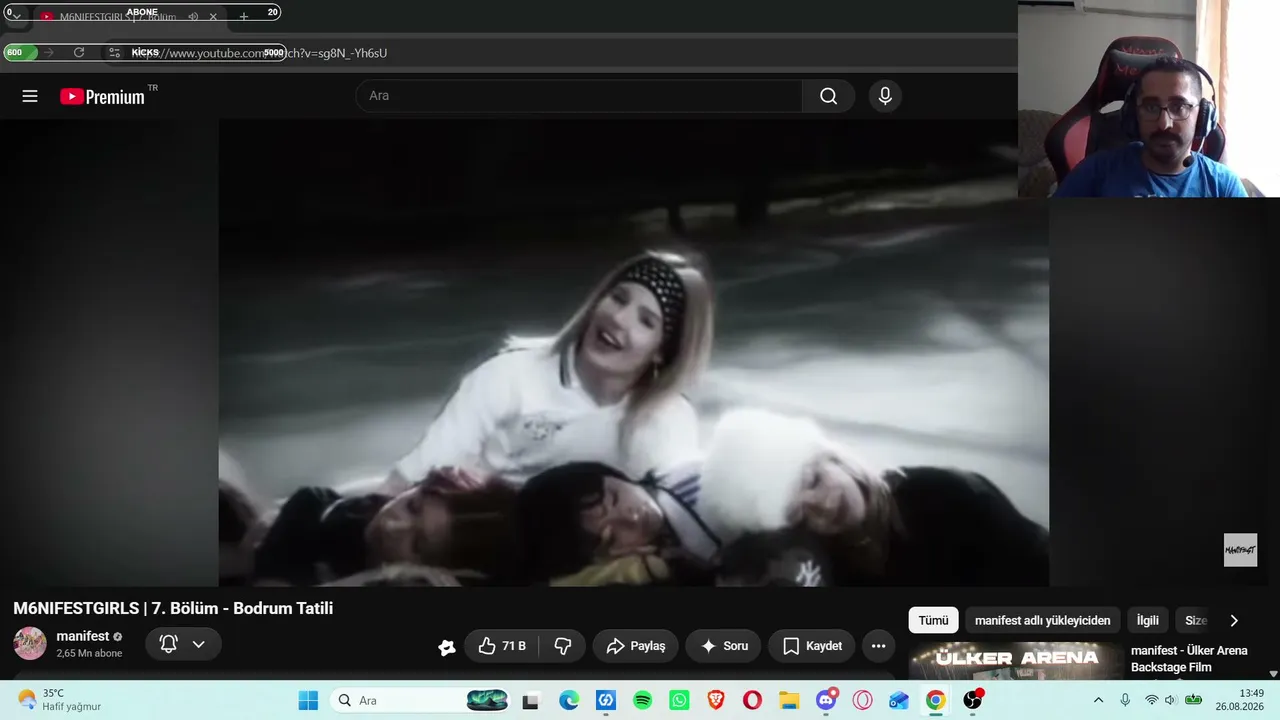
Task: Toggle the notification bell for manifest
Action: (x=168, y=644)
